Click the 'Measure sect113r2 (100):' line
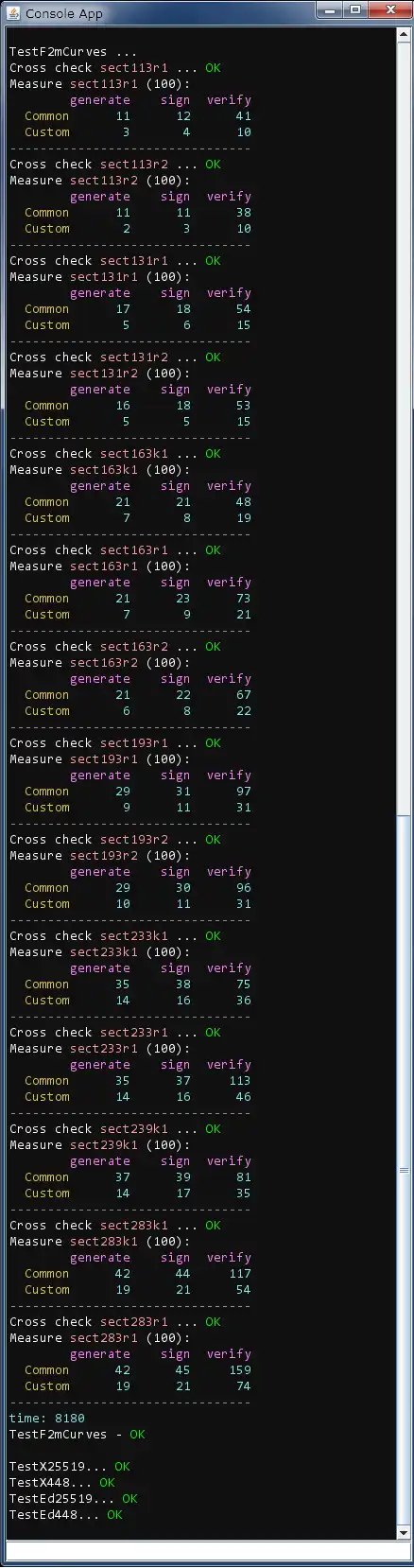The width and height of the screenshot is (414, 1568). pos(100,181)
